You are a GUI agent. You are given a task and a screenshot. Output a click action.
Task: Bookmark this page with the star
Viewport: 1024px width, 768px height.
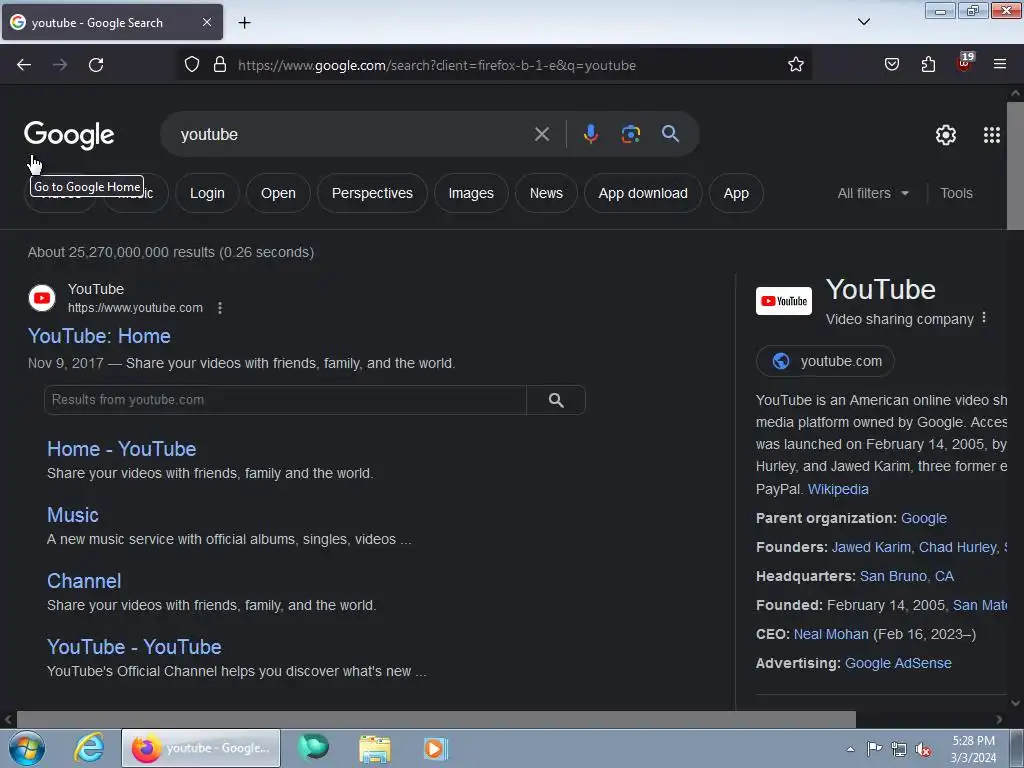[795, 64]
